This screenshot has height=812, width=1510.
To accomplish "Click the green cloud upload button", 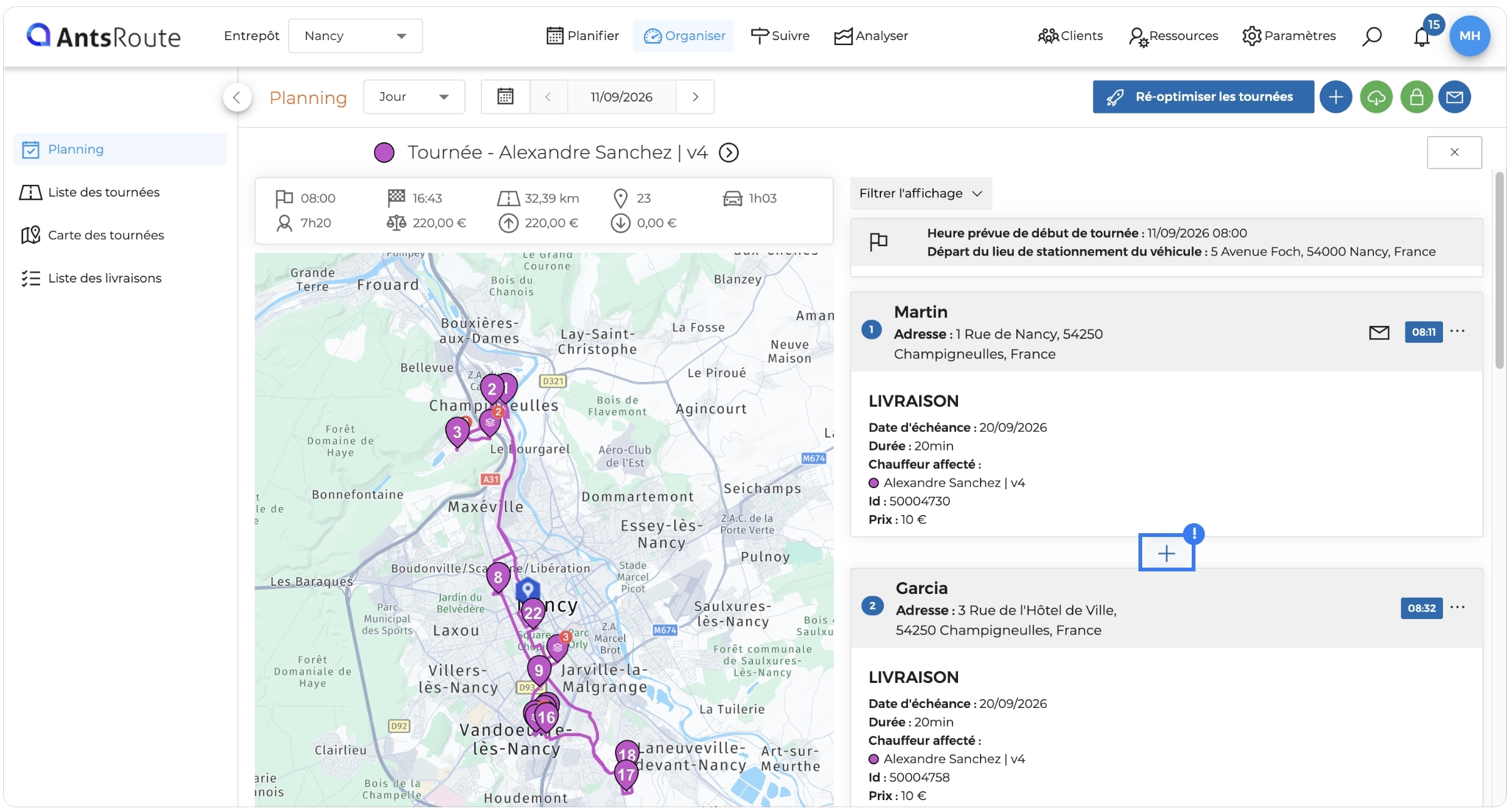I will (1376, 97).
